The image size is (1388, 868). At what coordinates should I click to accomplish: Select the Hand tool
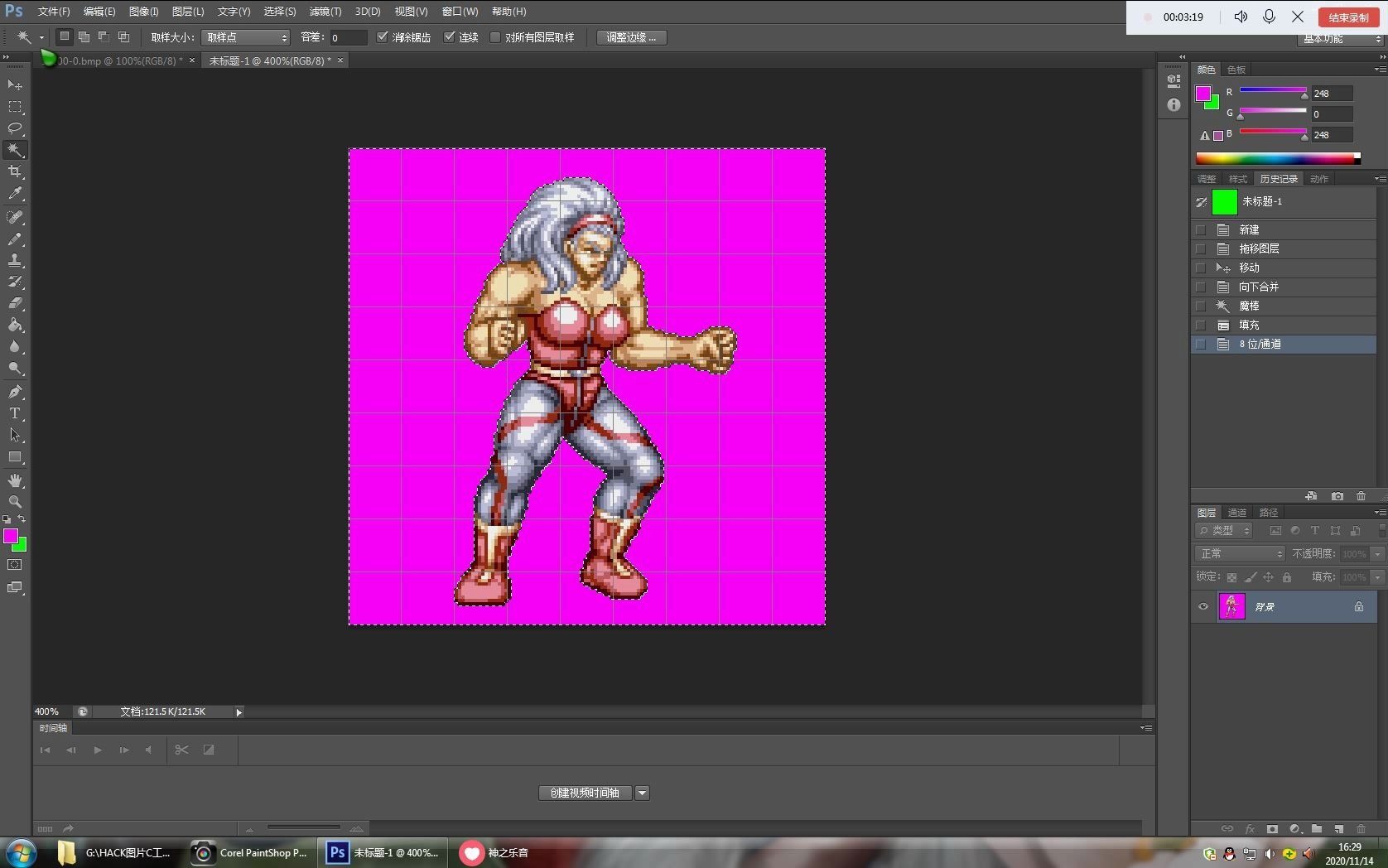[15, 480]
